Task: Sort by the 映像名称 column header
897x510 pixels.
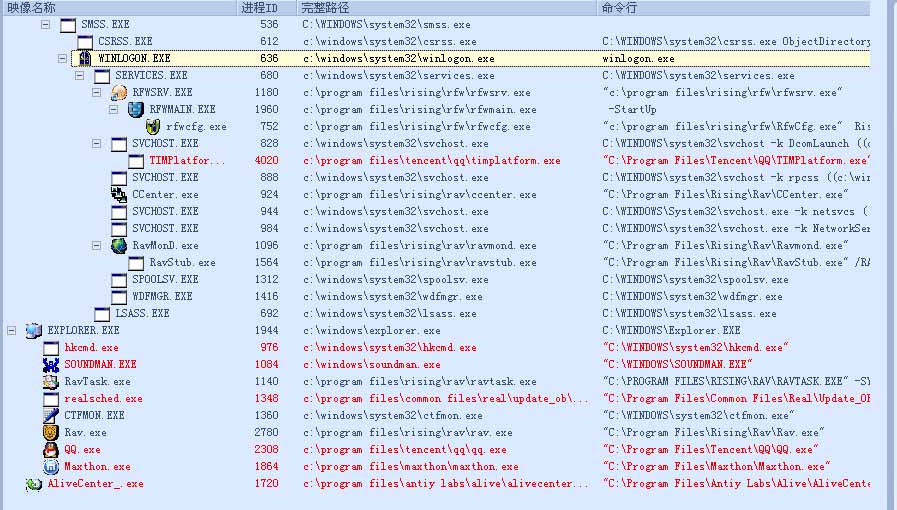Action: [119, 8]
